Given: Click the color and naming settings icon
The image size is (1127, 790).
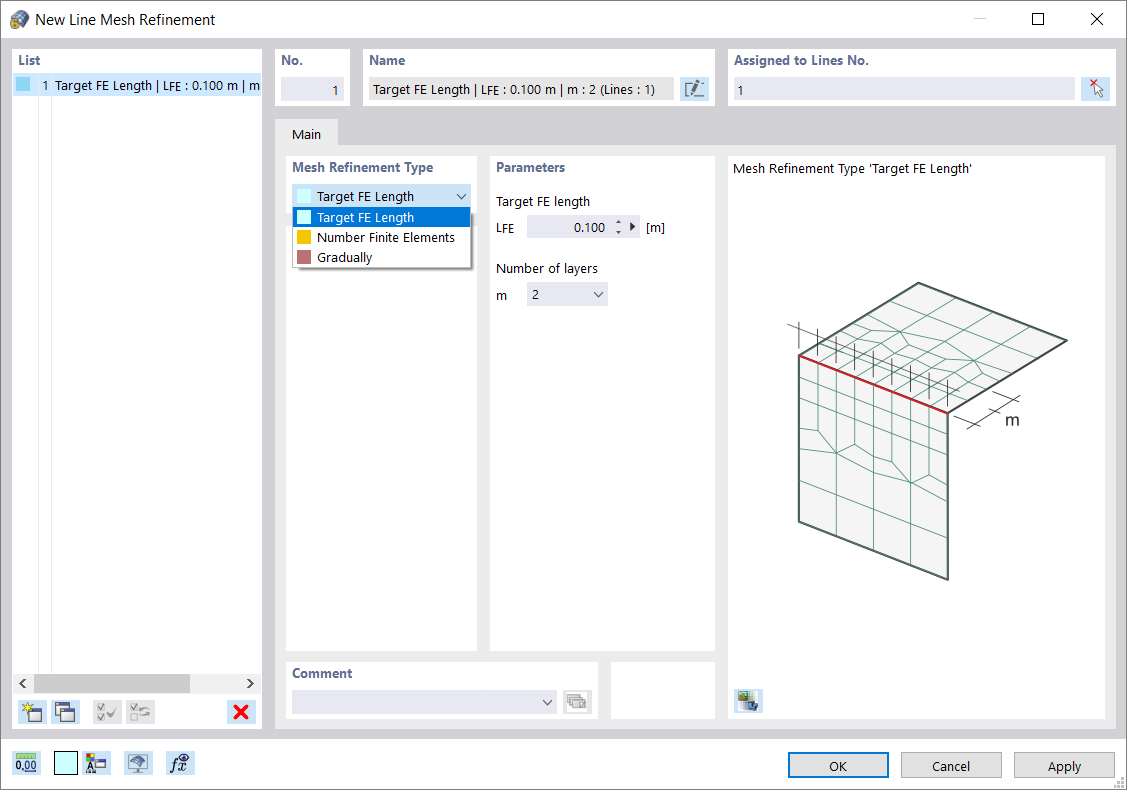Looking at the screenshot, I should click(96, 763).
